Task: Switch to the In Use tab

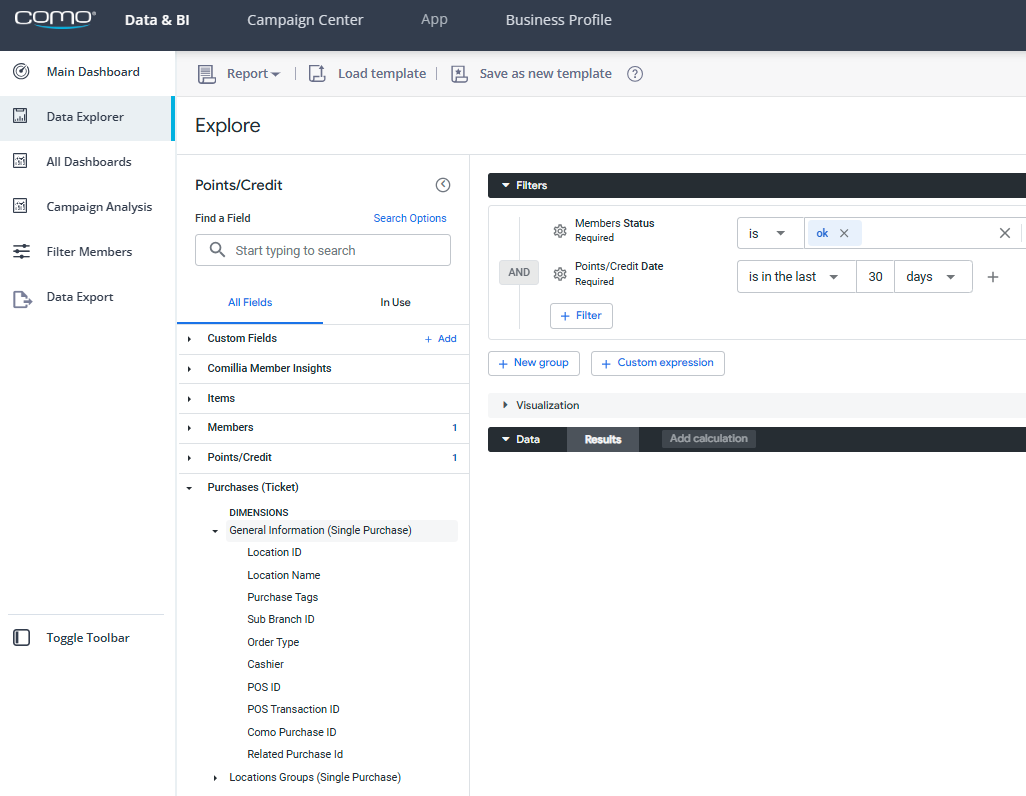Action: coord(395,302)
